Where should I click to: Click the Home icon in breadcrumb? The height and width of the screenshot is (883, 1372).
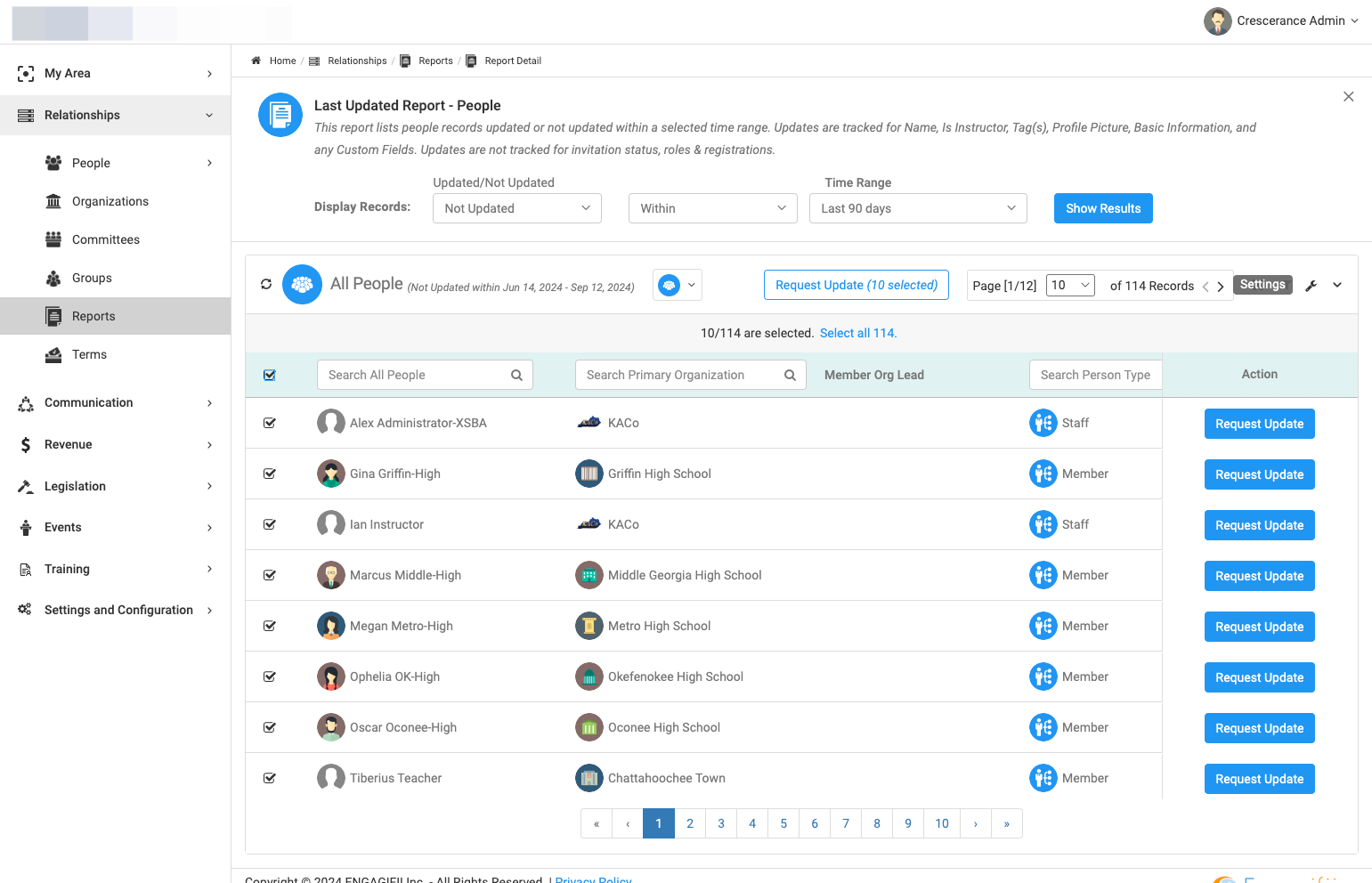click(256, 61)
